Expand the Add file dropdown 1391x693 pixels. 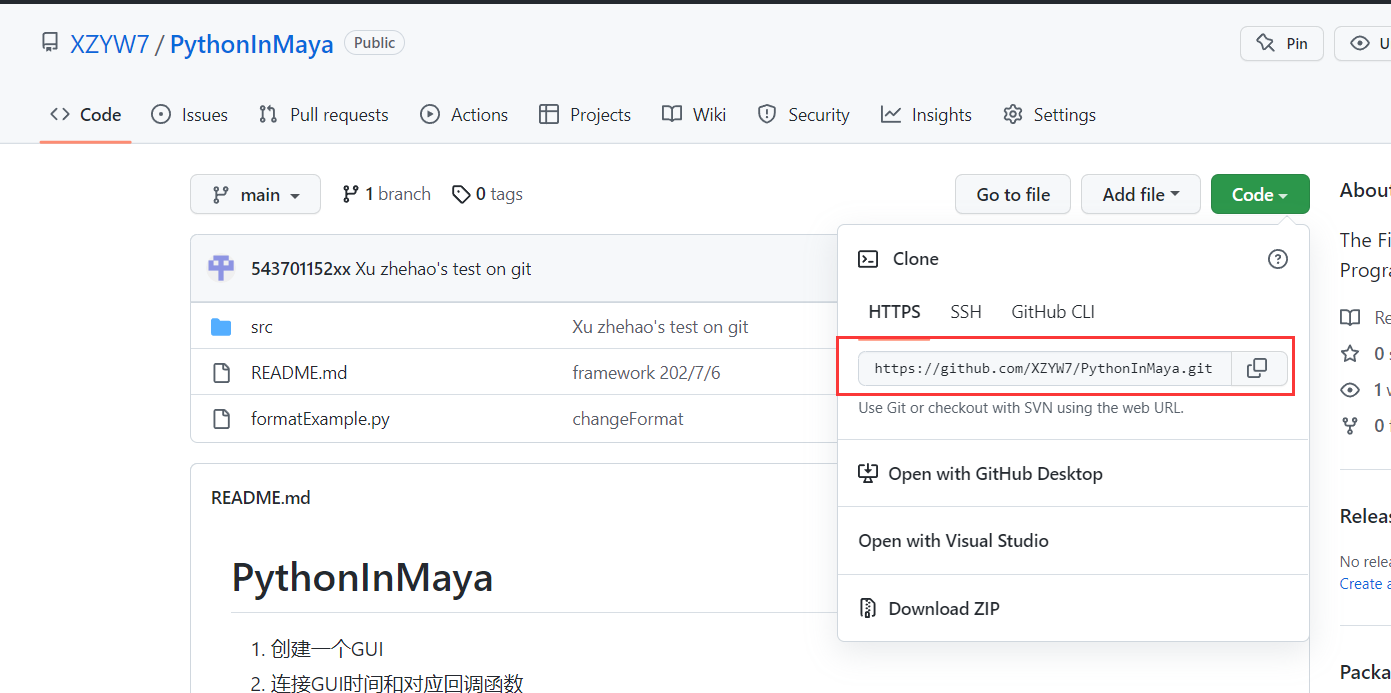tap(1141, 194)
